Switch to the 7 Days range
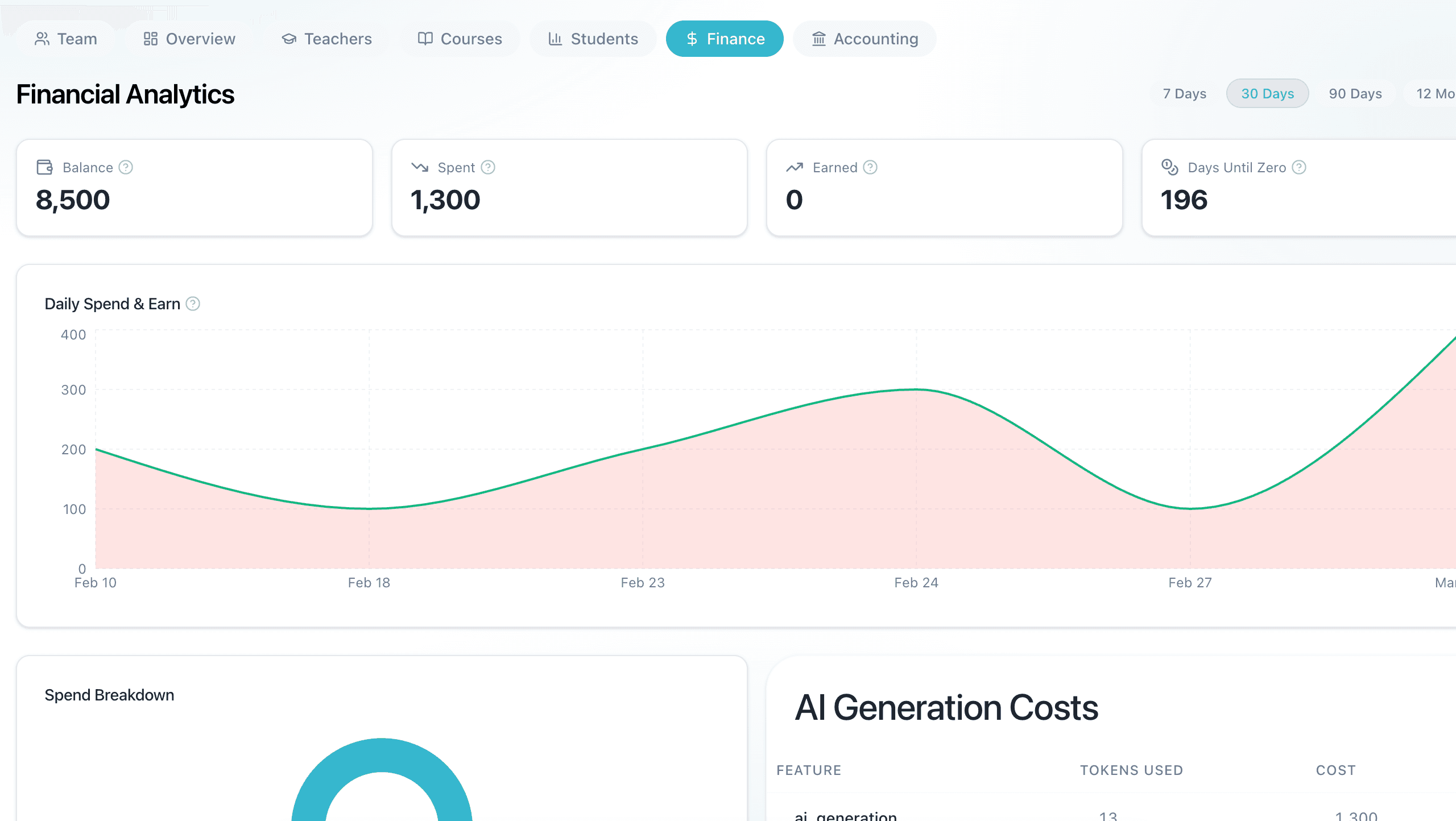This screenshot has height=821, width=1456. (1184, 93)
